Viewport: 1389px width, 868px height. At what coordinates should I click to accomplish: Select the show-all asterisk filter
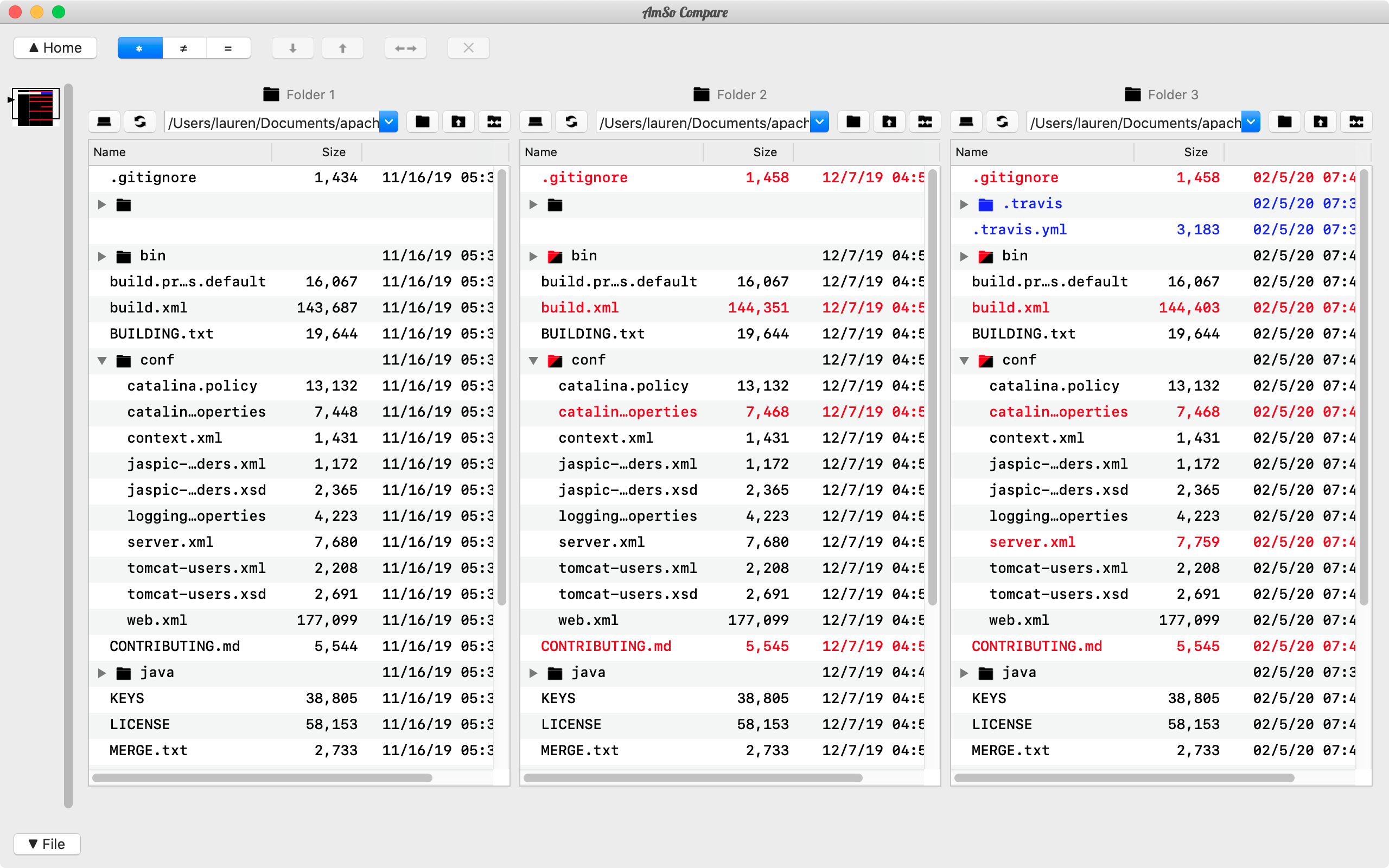139,48
